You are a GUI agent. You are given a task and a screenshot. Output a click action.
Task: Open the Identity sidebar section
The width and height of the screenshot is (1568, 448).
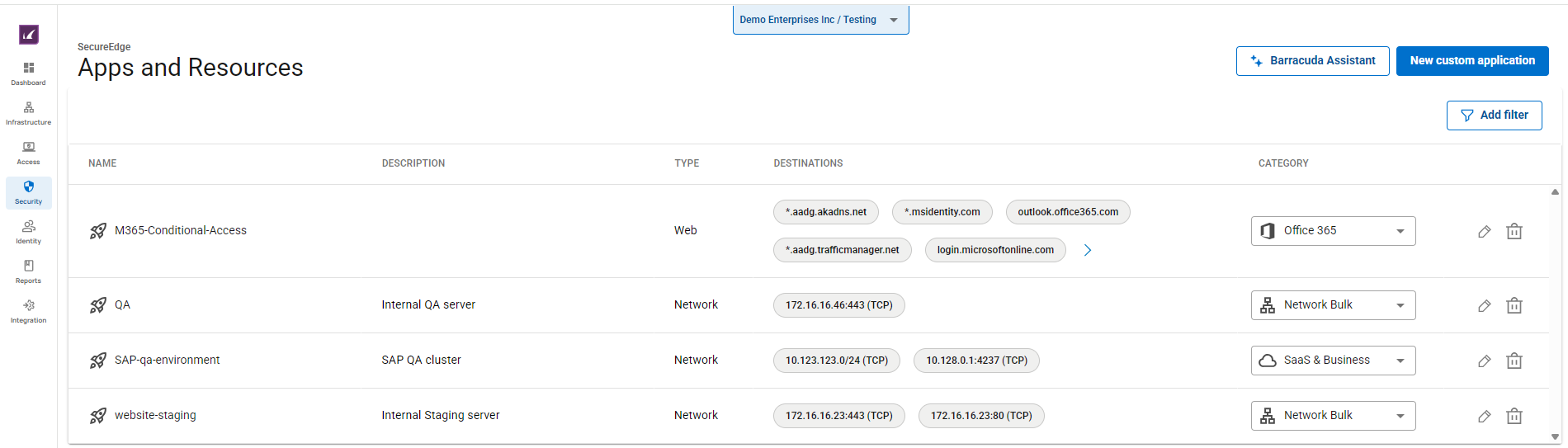pyautogui.click(x=29, y=232)
